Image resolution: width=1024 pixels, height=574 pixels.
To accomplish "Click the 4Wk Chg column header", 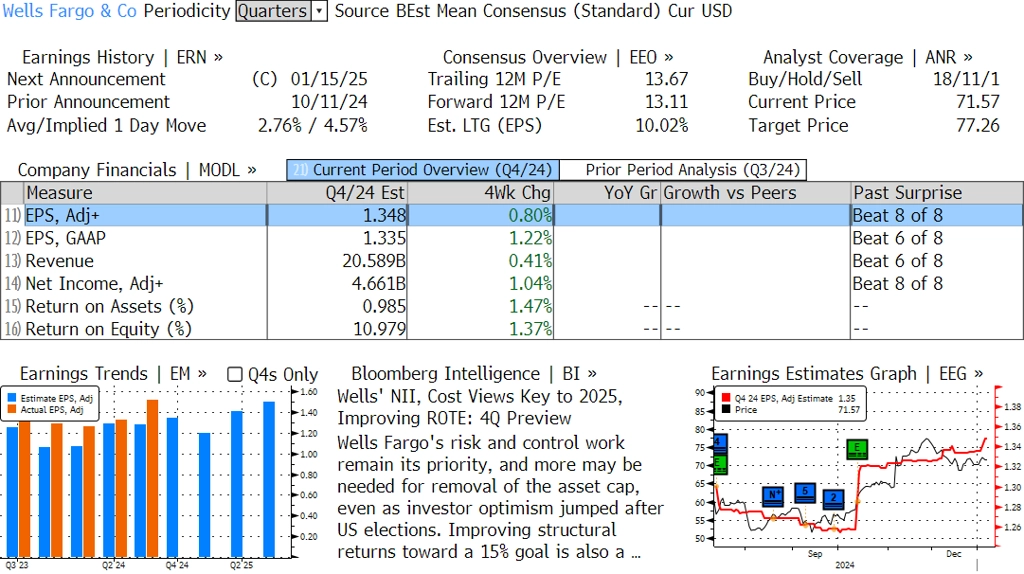I will (x=481, y=193).
